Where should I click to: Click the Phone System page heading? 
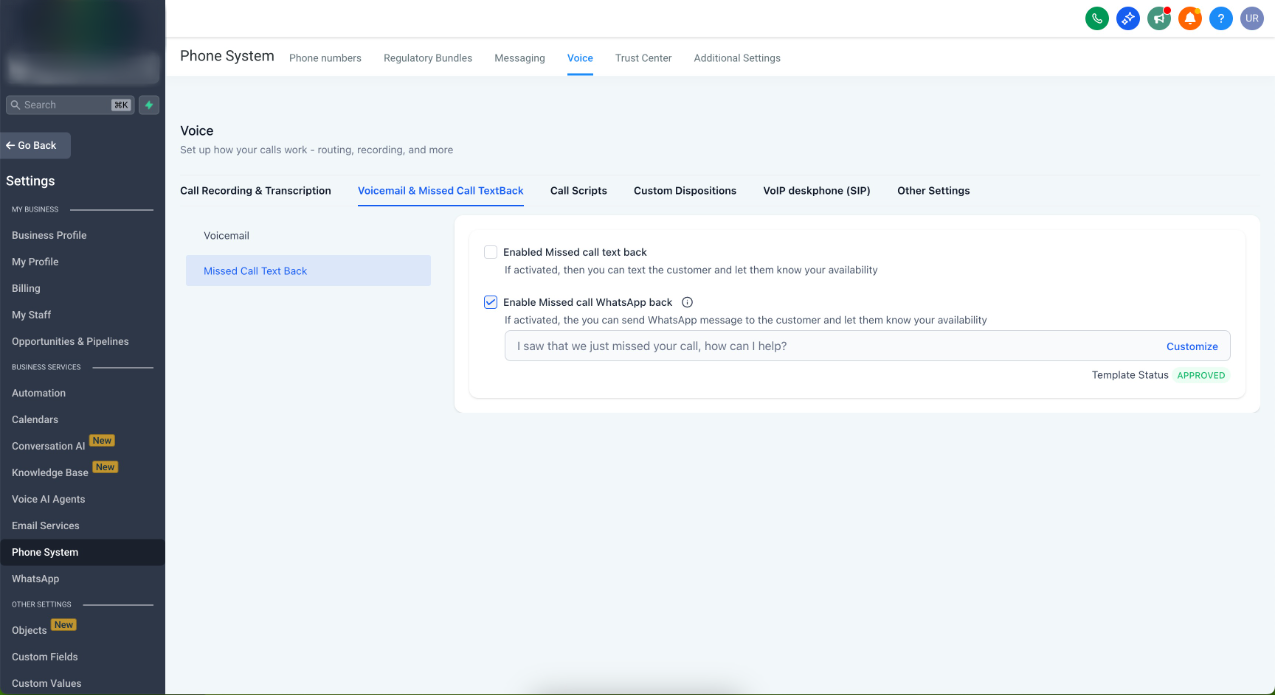(227, 56)
